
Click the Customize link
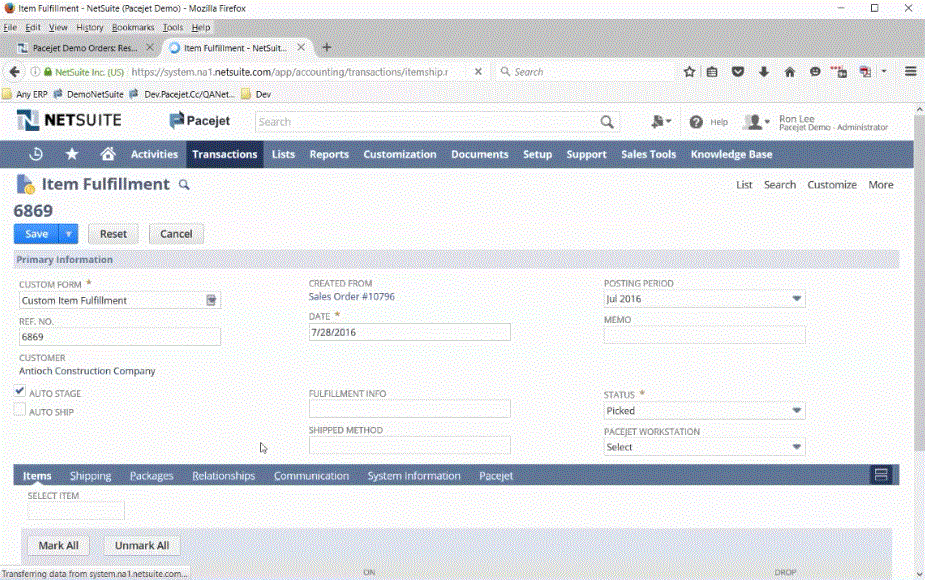tap(832, 185)
